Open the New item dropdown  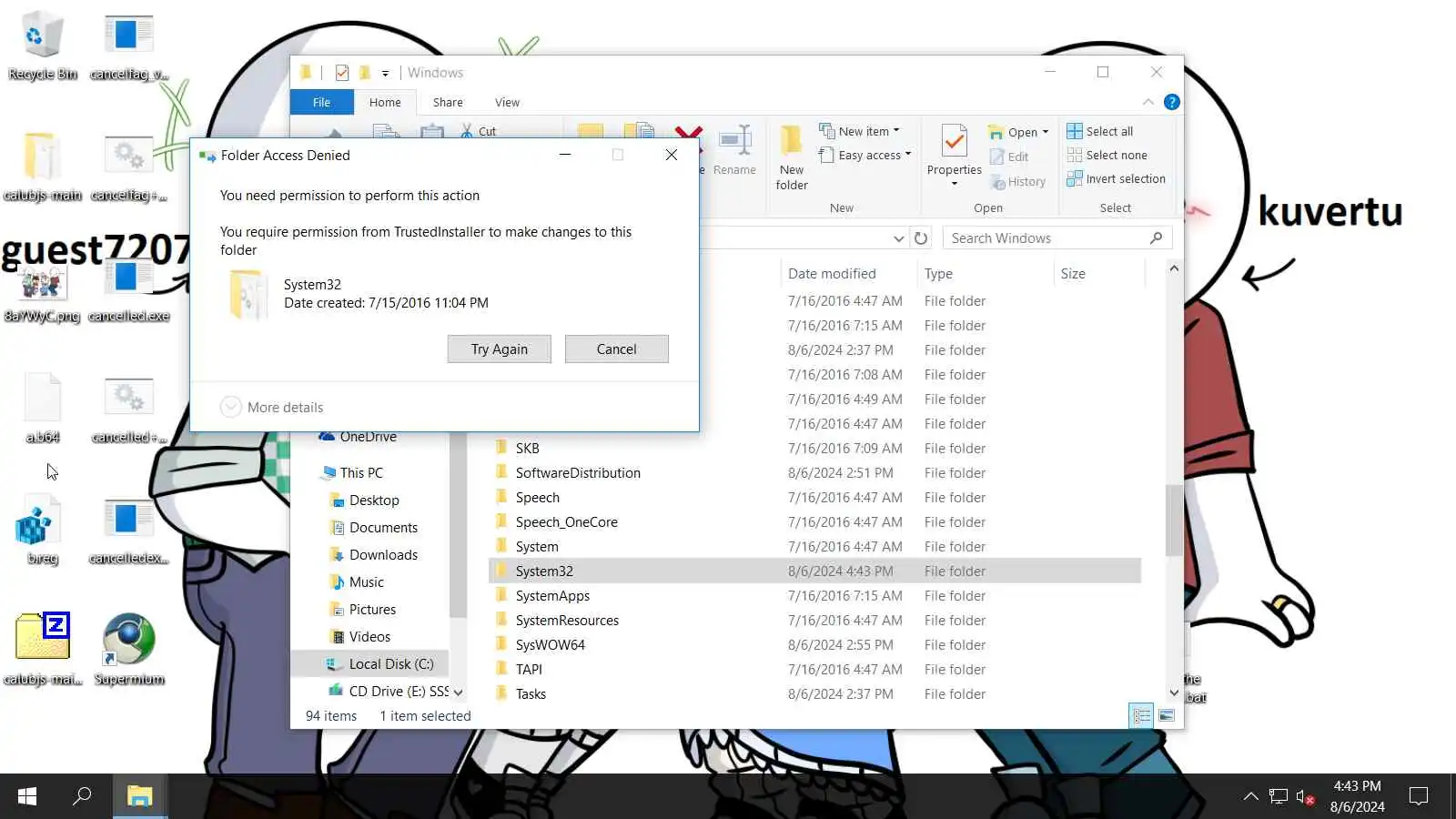859,131
